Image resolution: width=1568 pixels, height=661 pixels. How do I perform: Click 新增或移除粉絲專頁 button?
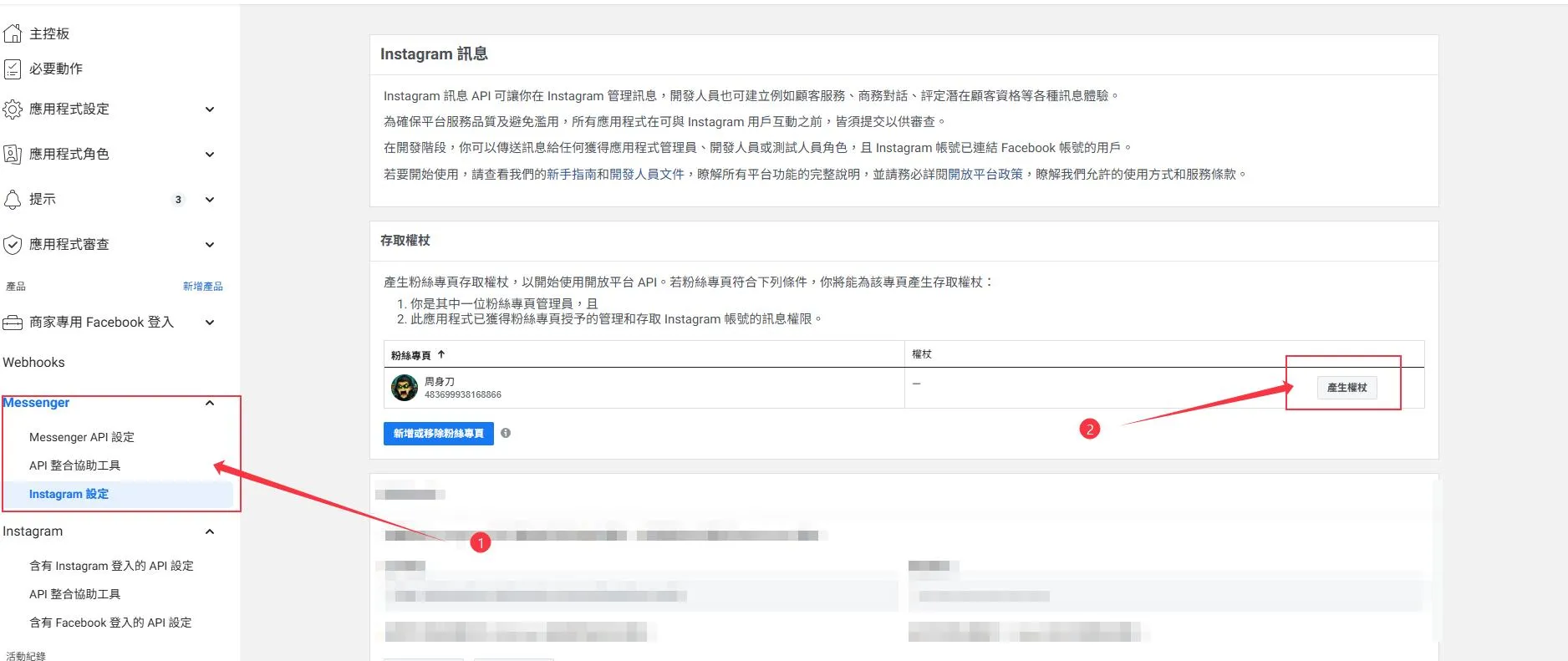439,433
